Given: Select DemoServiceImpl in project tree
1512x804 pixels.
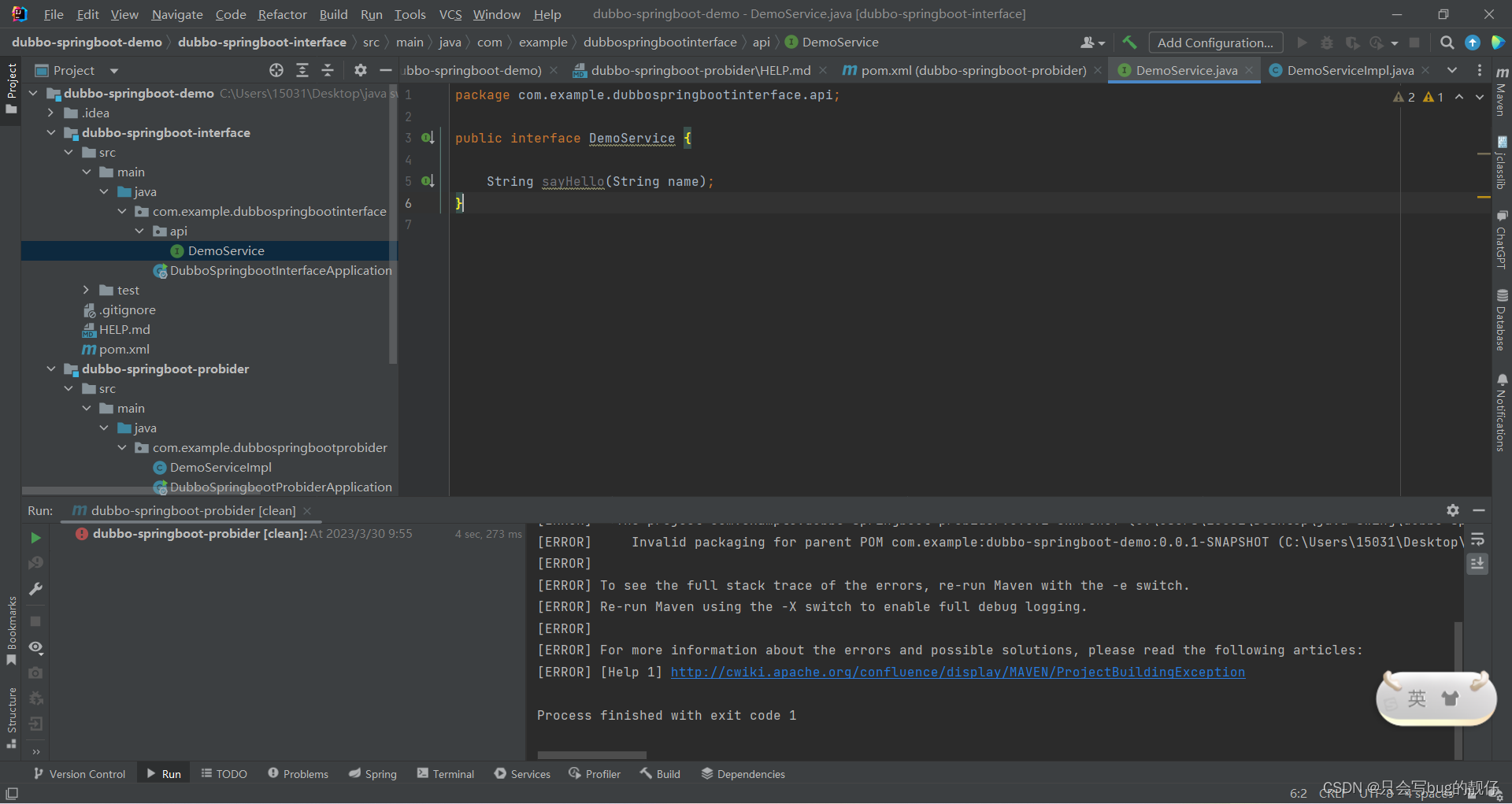Looking at the screenshot, I should click(220, 467).
